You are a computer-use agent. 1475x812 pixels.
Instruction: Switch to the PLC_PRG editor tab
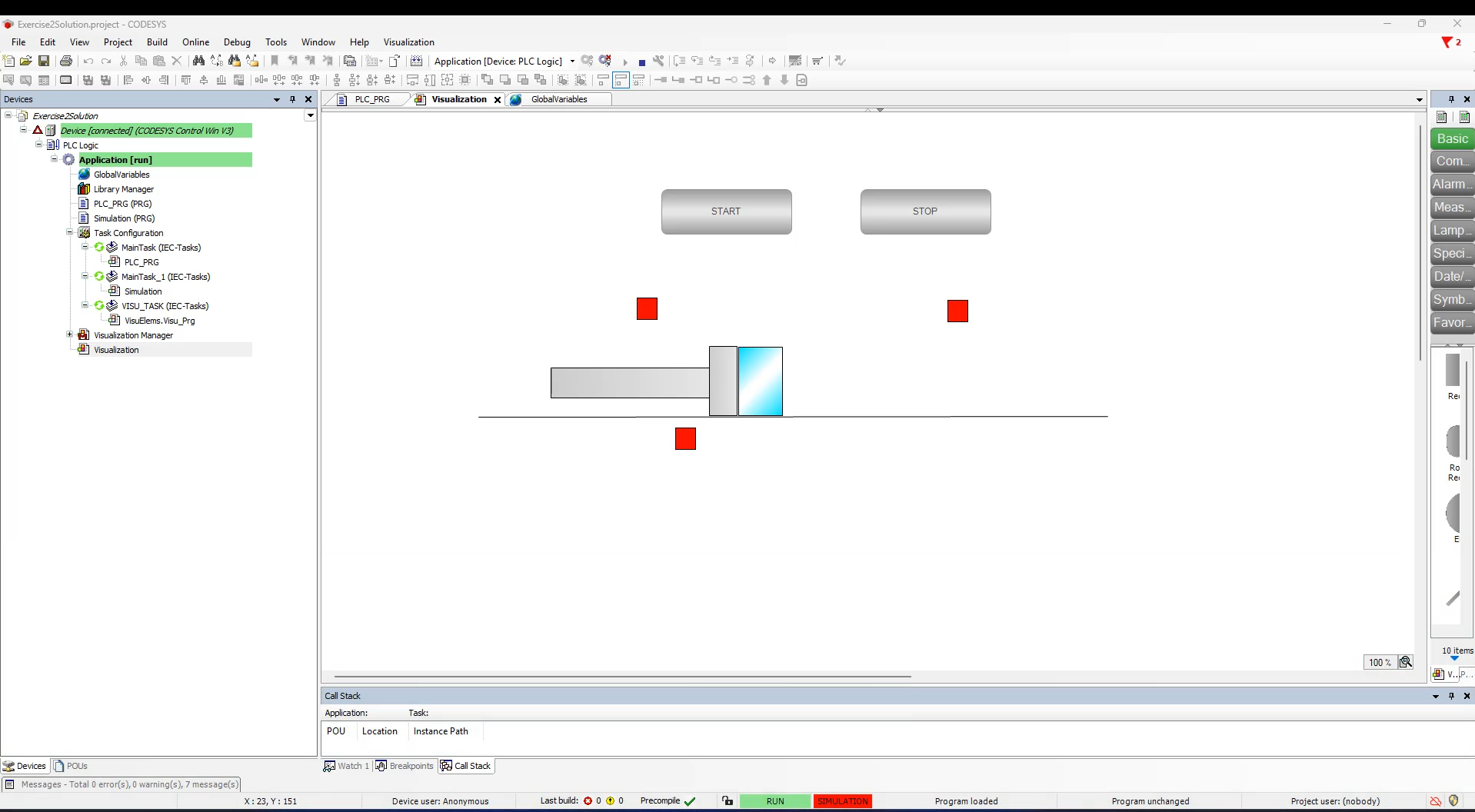point(374,99)
